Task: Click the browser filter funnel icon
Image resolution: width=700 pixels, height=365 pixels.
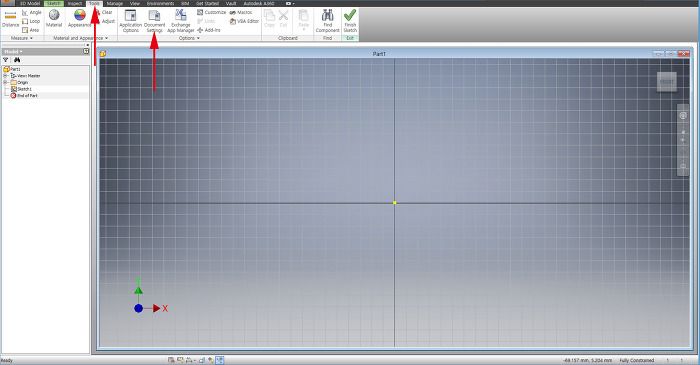Action: click(6, 60)
